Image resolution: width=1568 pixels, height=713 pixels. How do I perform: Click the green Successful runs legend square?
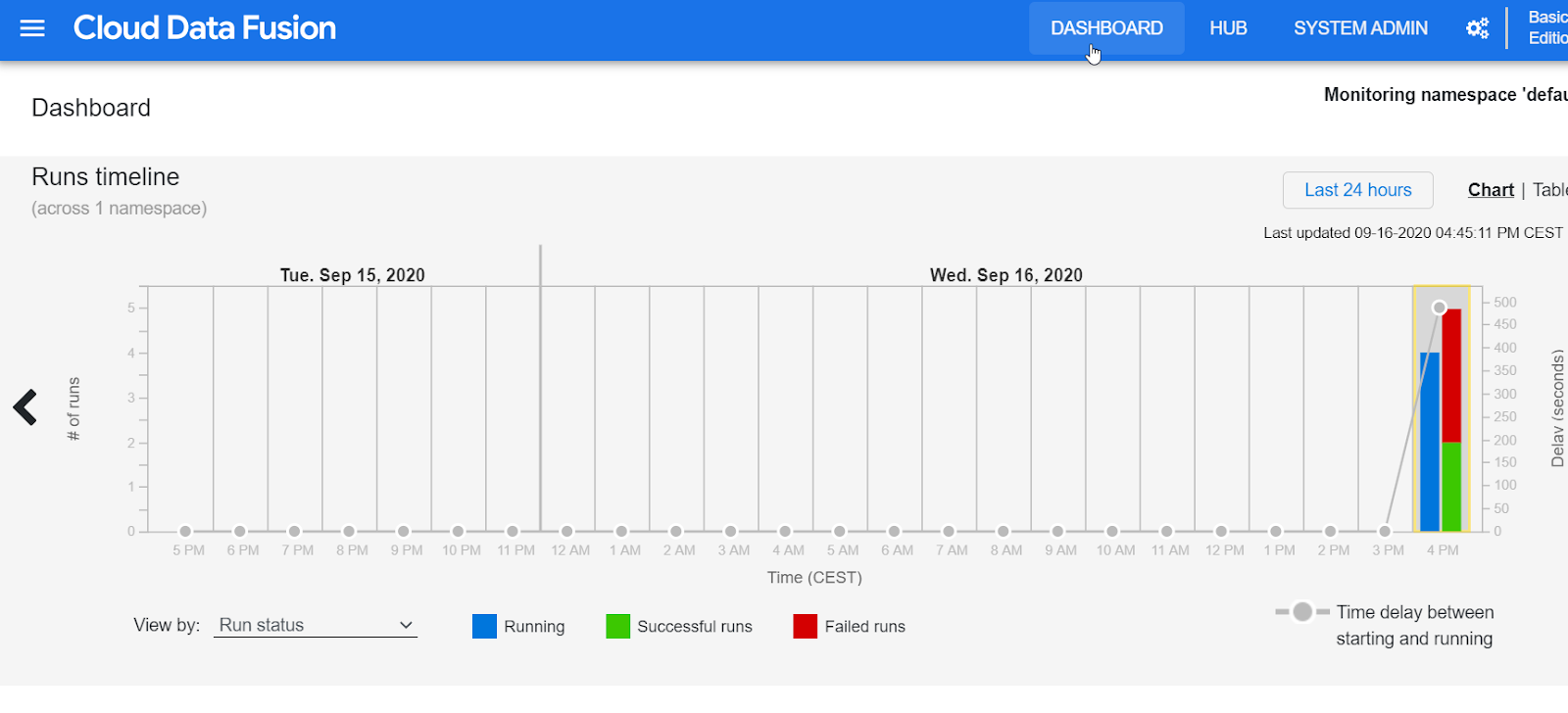coord(617,626)
